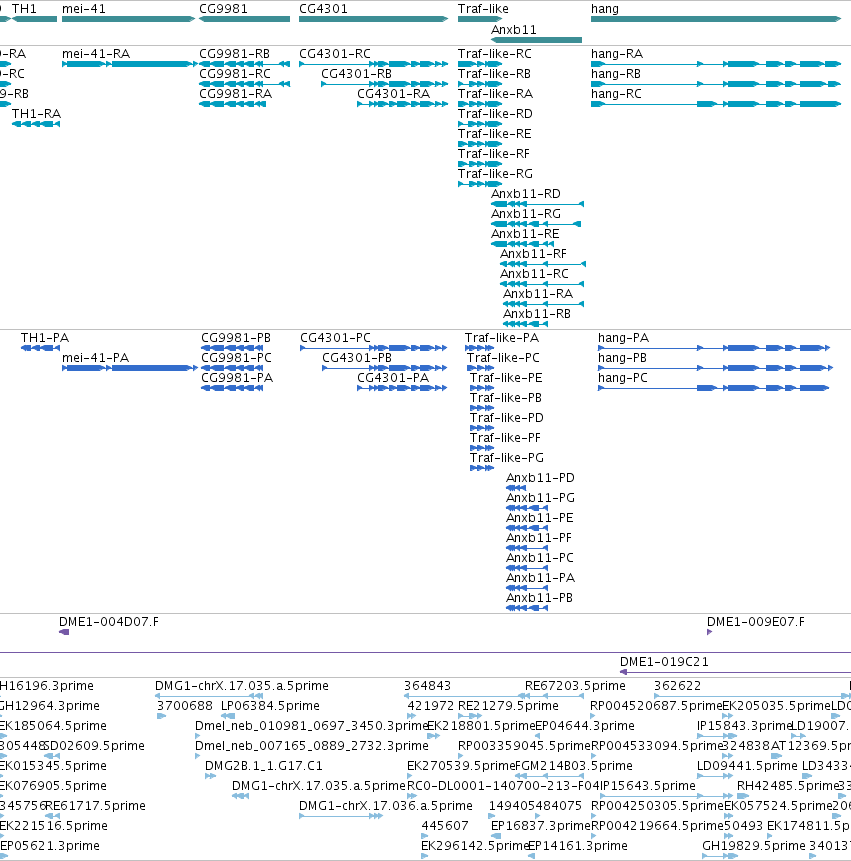
Task: Click the CG9981 gene feature
Action: click(244, 19)
